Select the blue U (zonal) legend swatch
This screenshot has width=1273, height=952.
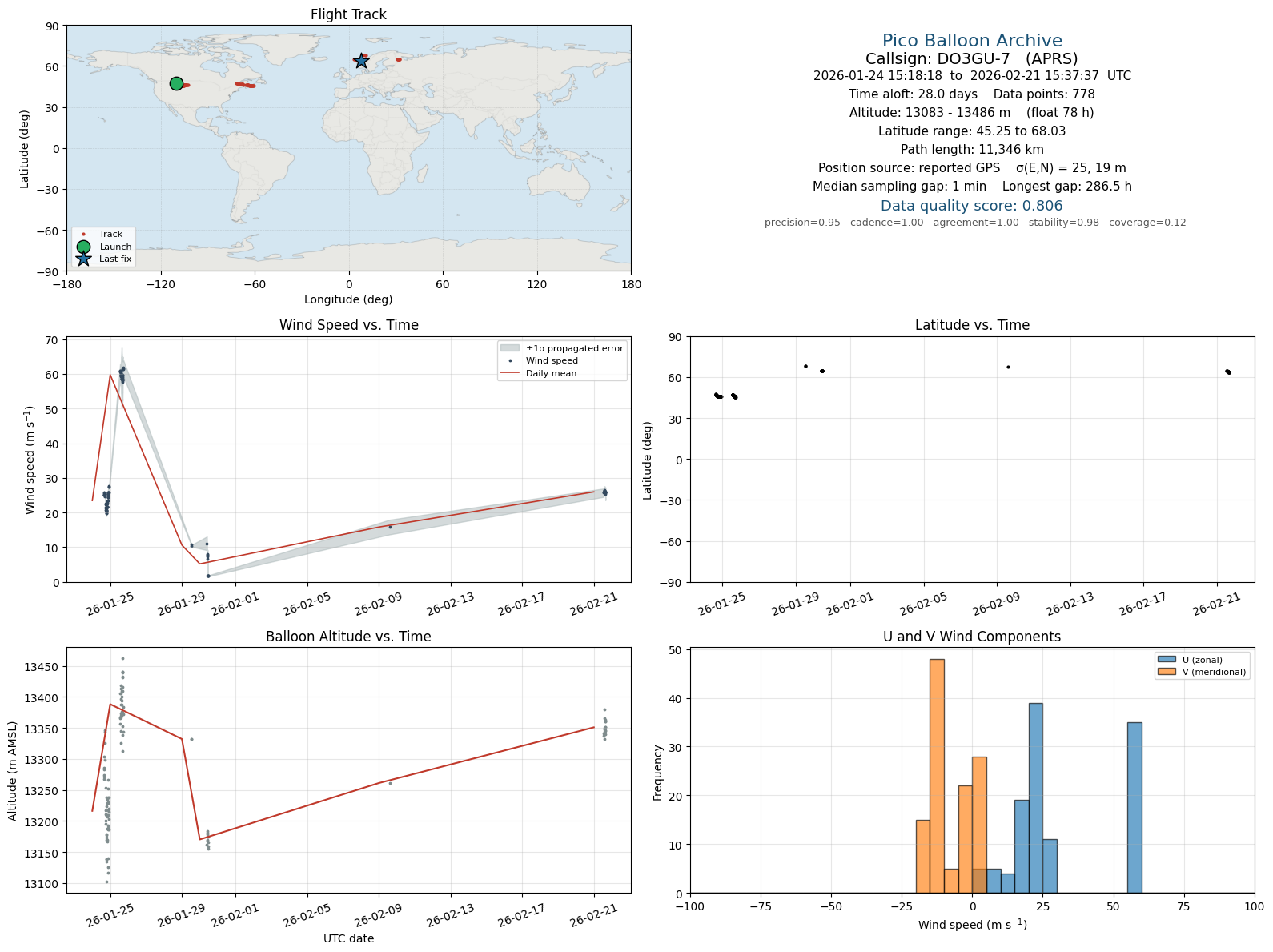(1167, 660)
